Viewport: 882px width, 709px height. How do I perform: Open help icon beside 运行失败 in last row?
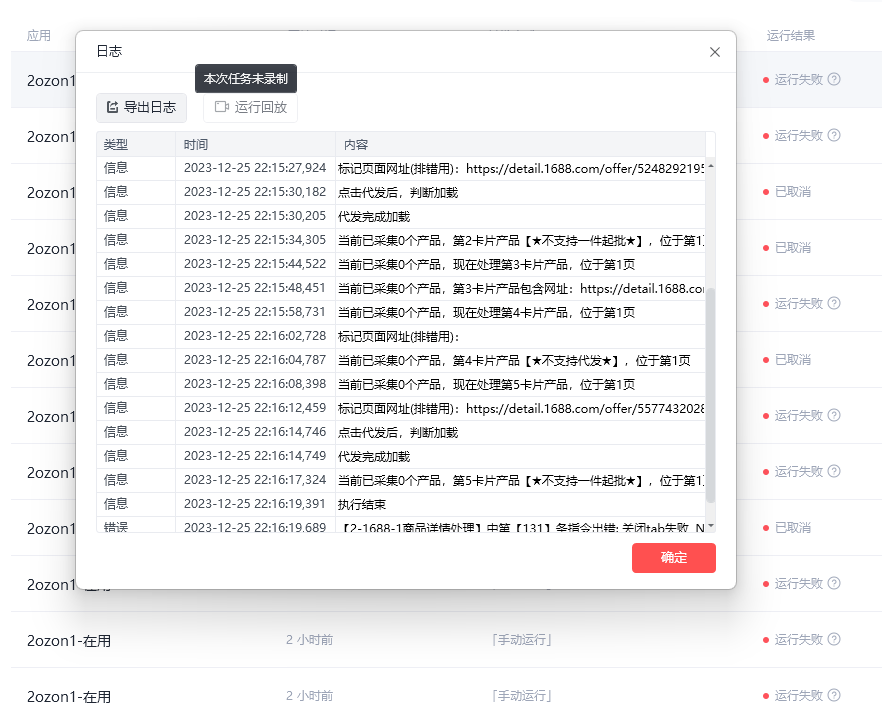pyautogui.click(x=834, y=695)
